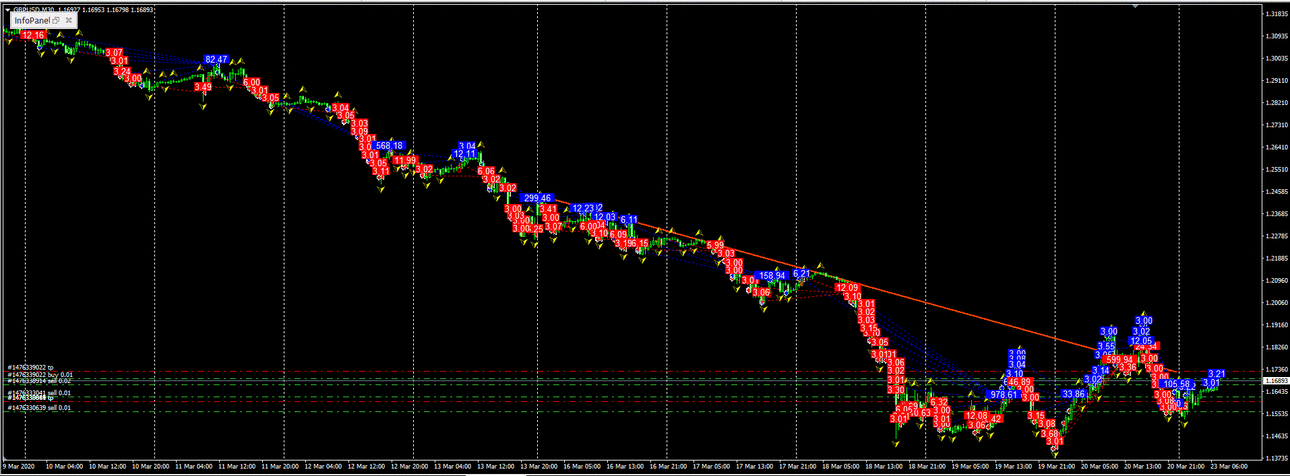Click the red 3.24 trade label

(122, 71)
